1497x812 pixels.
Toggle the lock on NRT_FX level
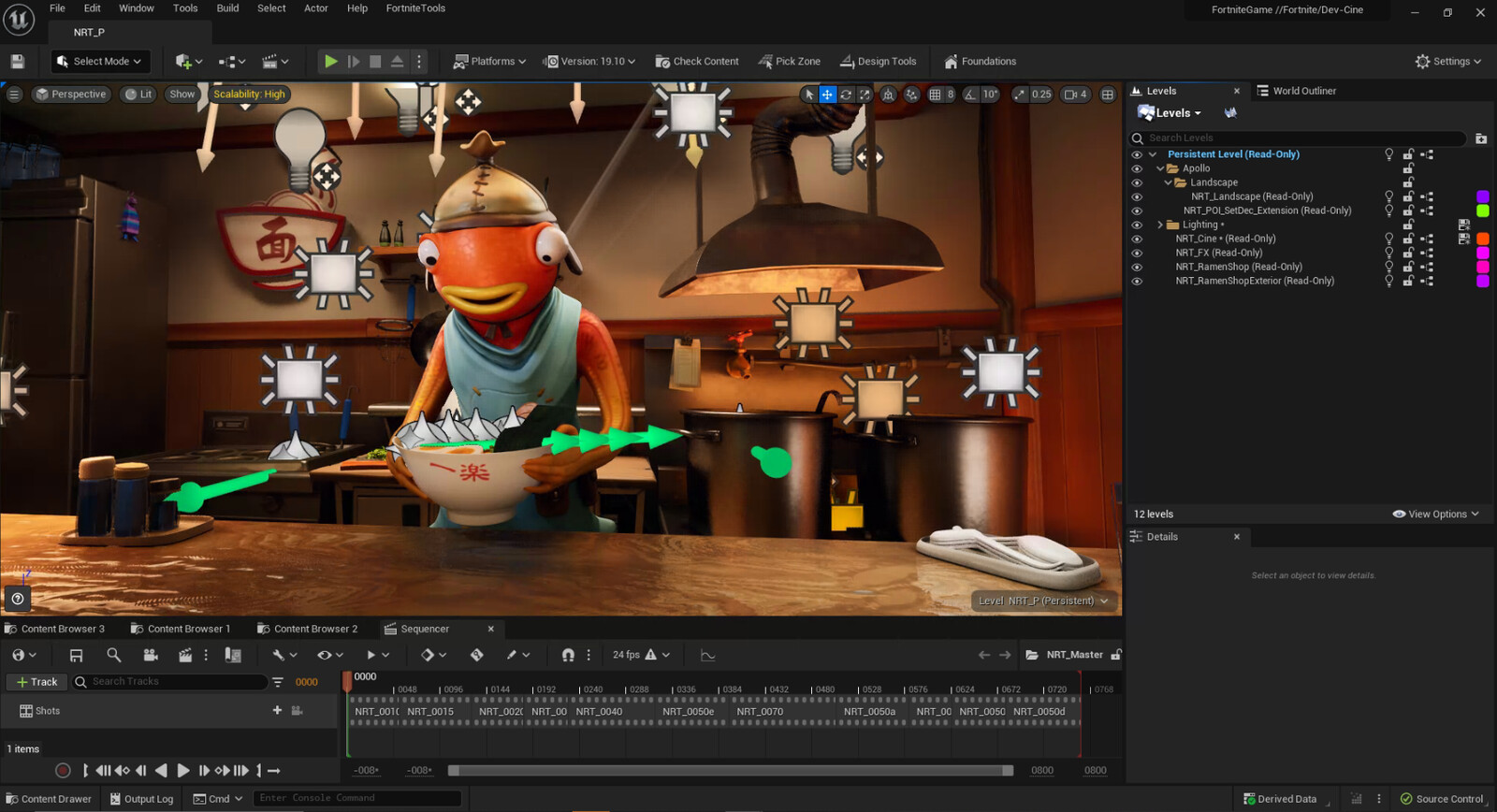[x=1407, y=253]
